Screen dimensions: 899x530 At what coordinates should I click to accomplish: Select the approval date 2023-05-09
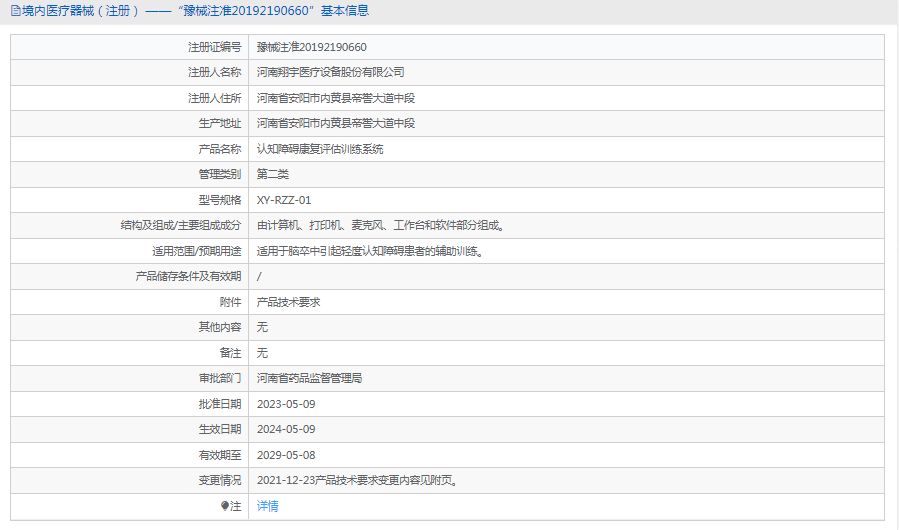286,404
